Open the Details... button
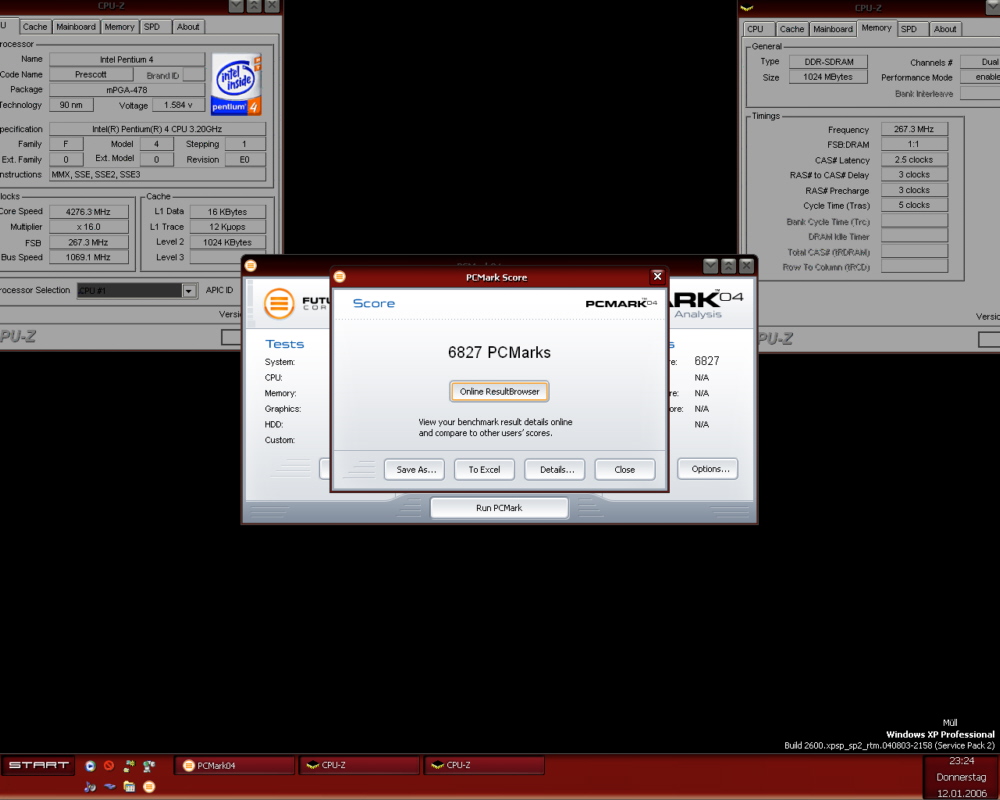This screenshot has width=1000, height=800. tap(557, 470)
